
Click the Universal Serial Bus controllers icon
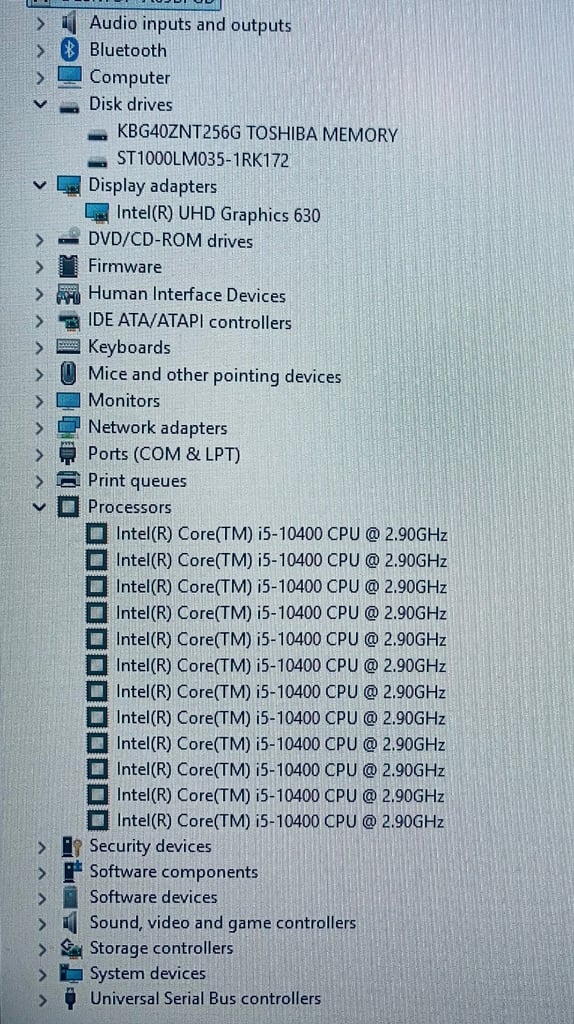point(71,999)
